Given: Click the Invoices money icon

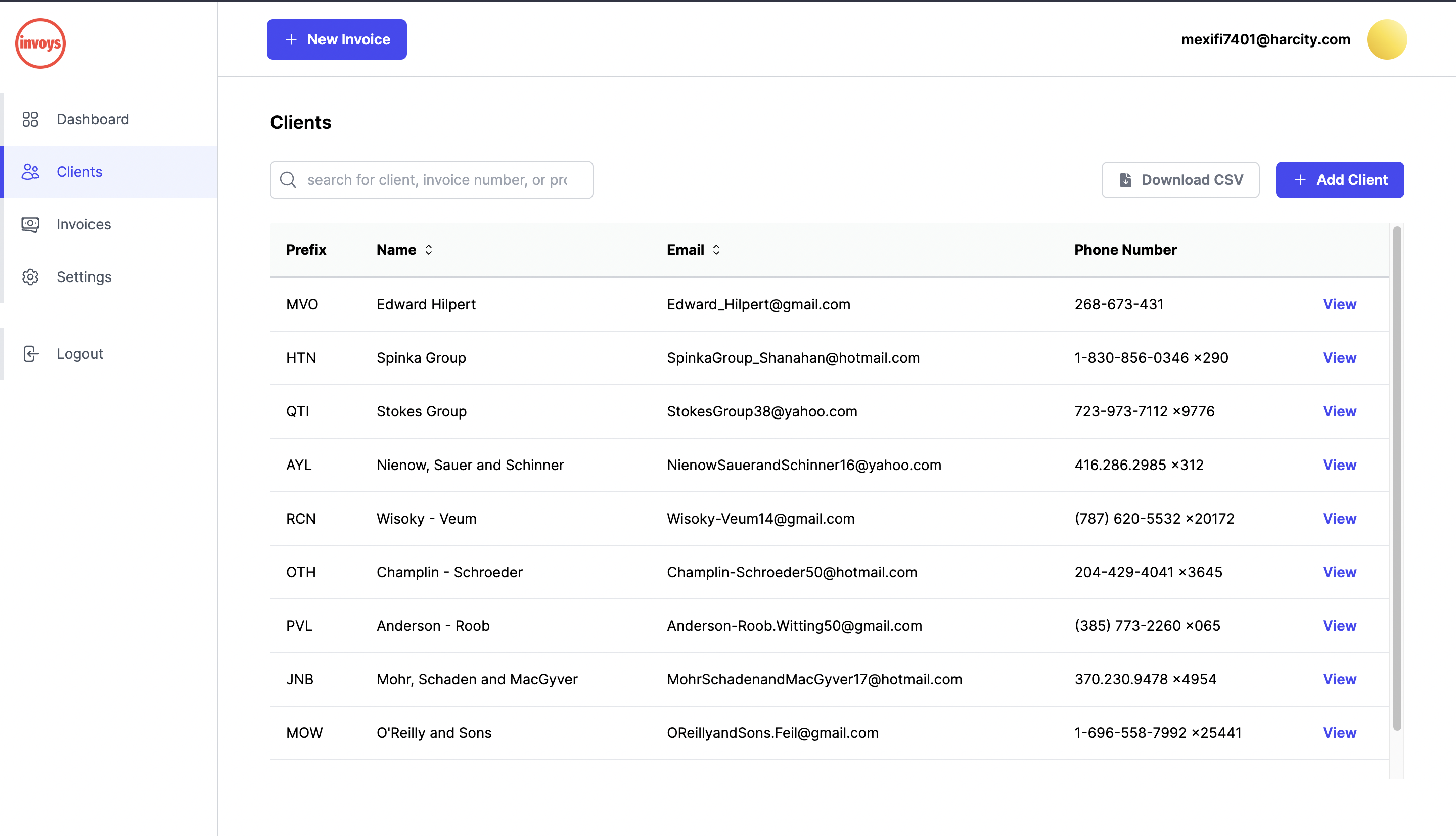Looking at the screenshot, I should 30,224.
